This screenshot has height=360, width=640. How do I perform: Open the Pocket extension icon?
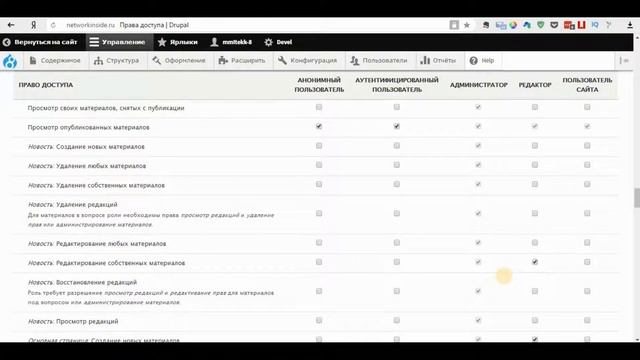click(x=554, y=25)
